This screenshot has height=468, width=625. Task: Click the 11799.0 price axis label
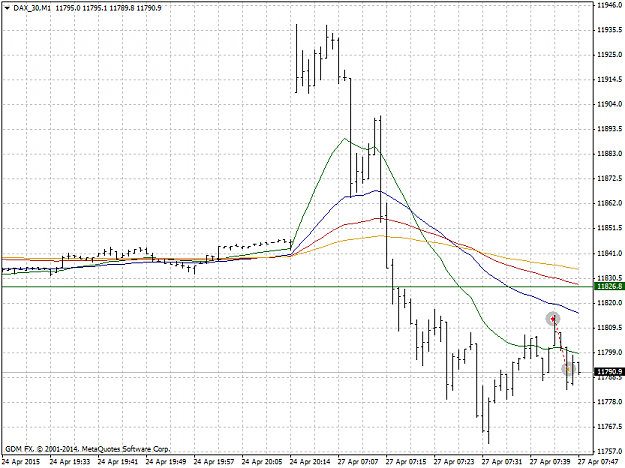tap(609, 352)
